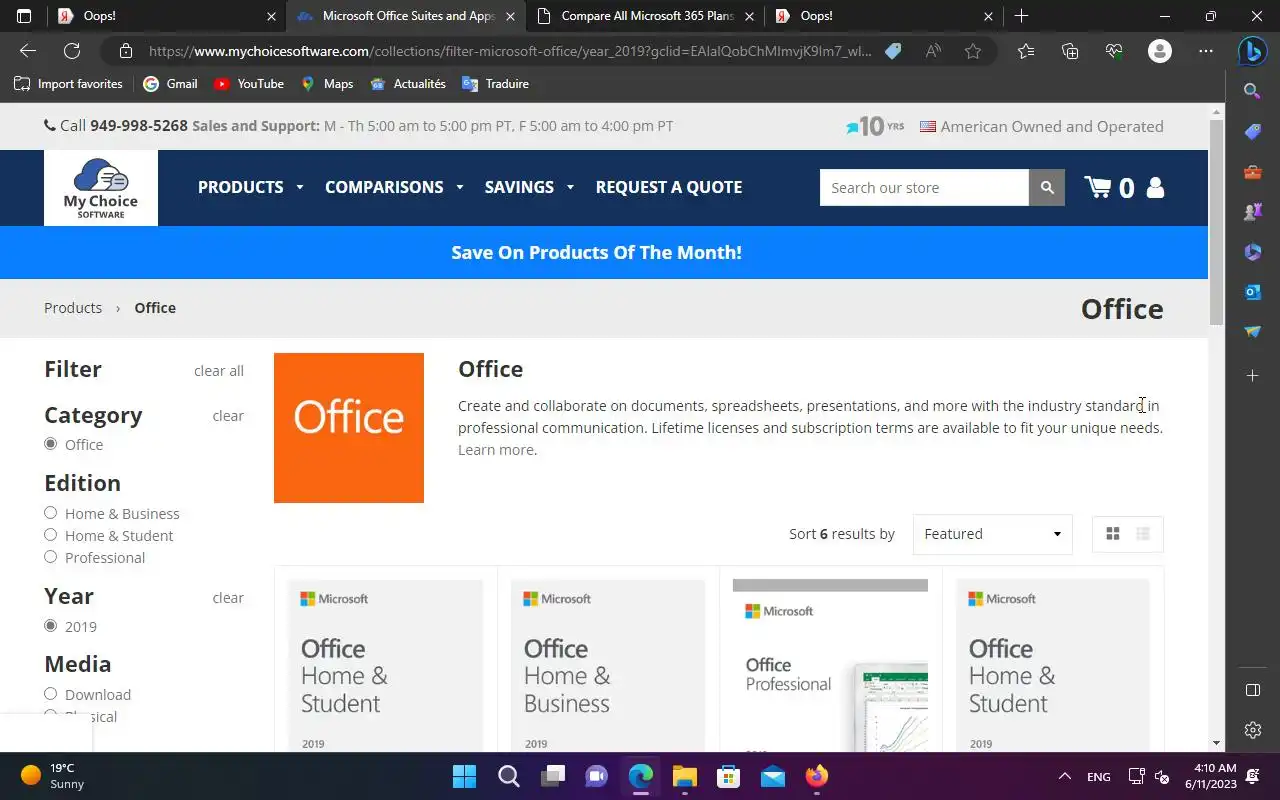Screen dimensions: 1280x800
Task: Click the sidebar Search magnifier icon
Action: (1253, 91)
